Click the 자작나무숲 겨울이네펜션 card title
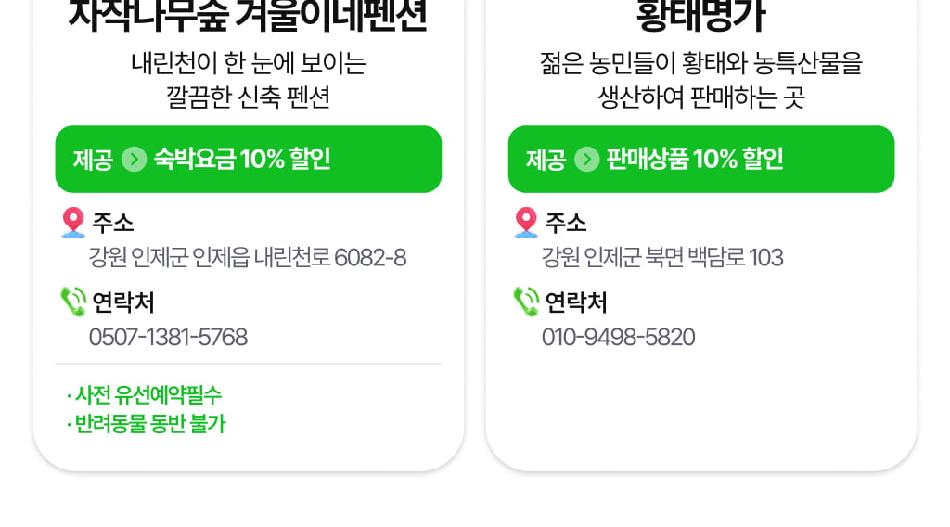Screen dimensions: 950x527 pyautogui.click(x=248, y=16)
